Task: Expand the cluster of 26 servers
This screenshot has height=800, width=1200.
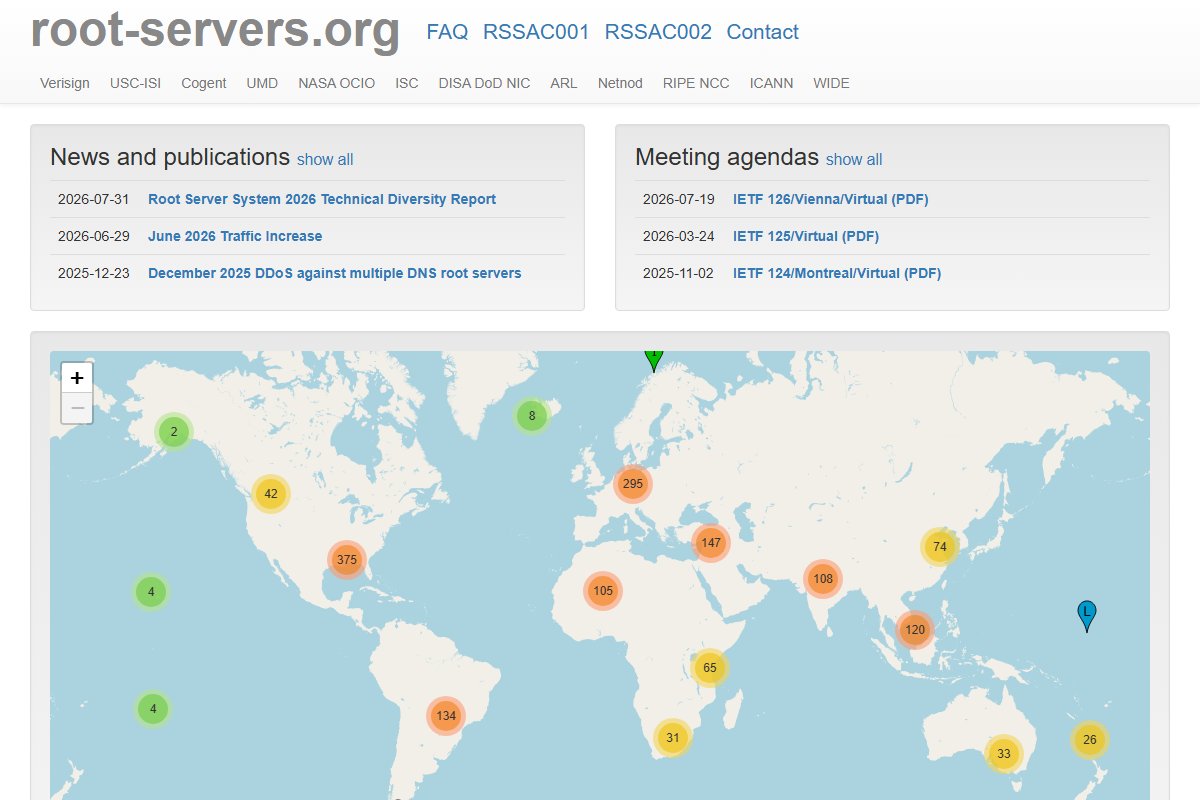Action: [1090, 740]
